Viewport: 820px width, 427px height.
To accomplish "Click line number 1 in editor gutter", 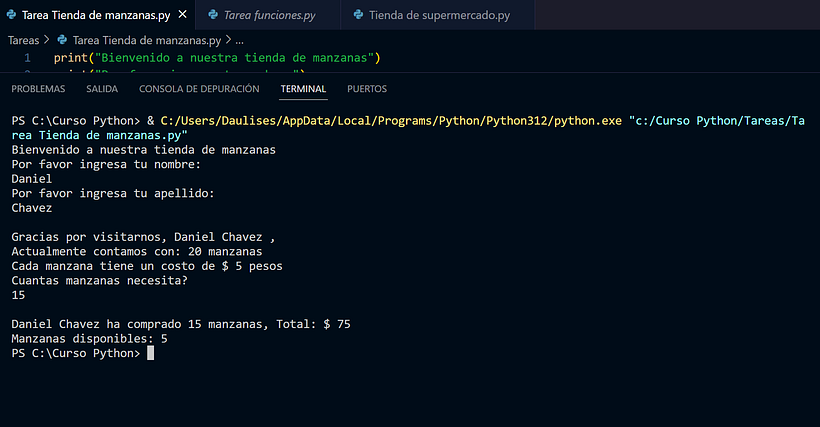I will coord(27,58).
